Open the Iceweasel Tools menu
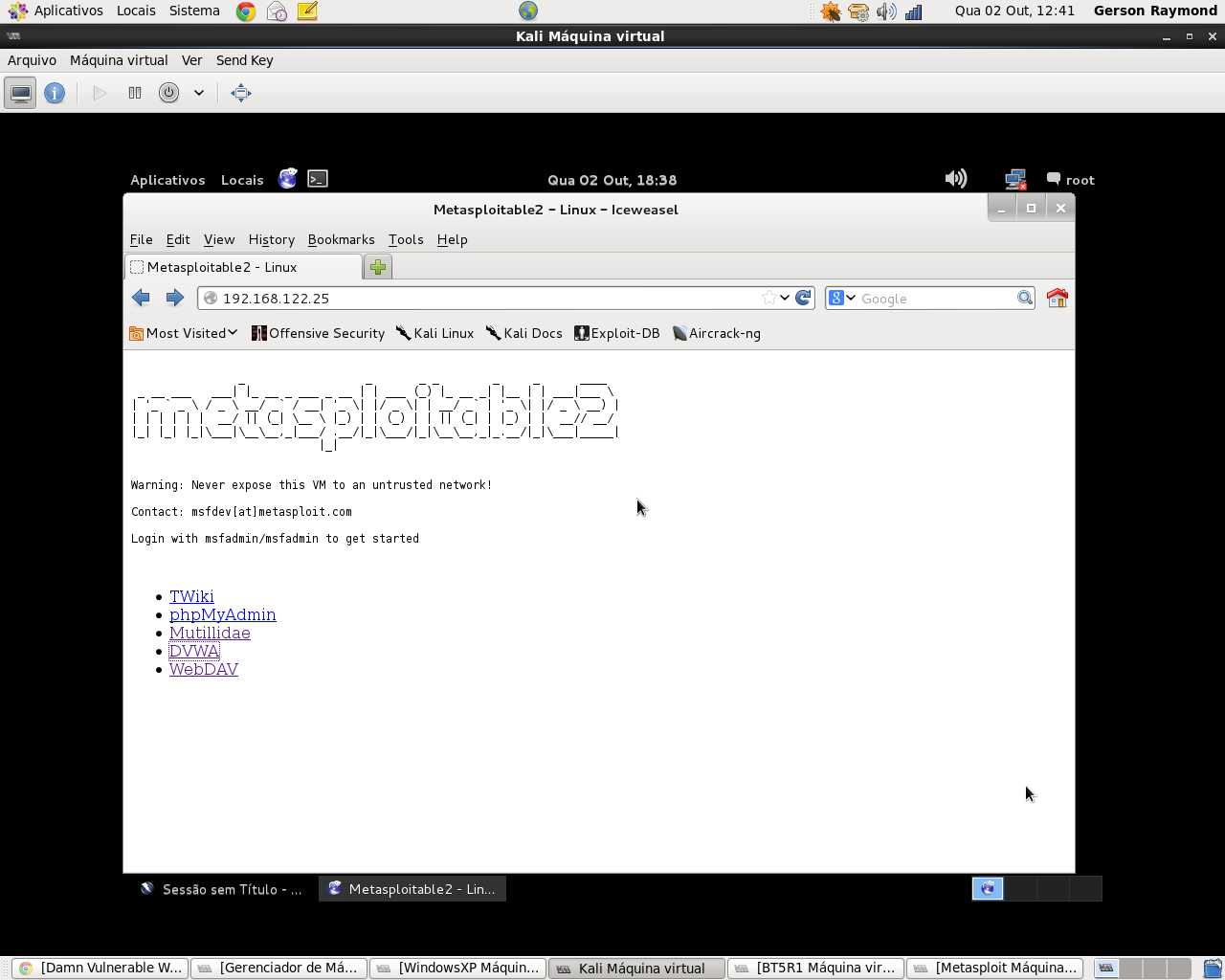This screenshot has height=980, width=1225. click(x=406, y=239)
